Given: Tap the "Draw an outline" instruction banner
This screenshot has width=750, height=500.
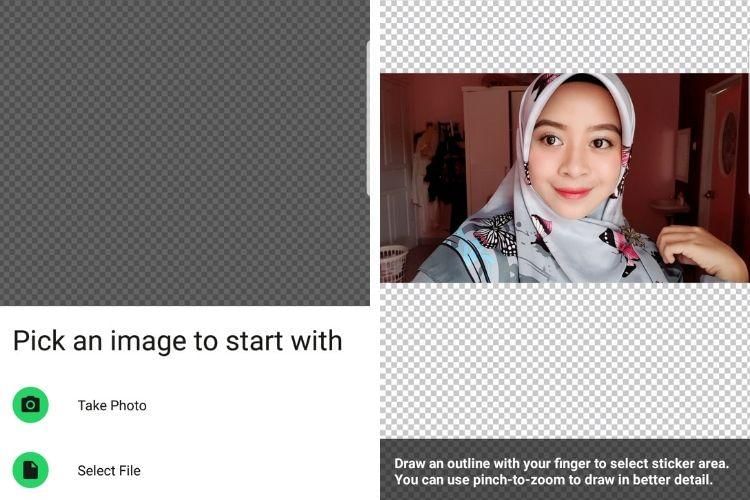Looking at the screenshot, I should pos(564,471).
